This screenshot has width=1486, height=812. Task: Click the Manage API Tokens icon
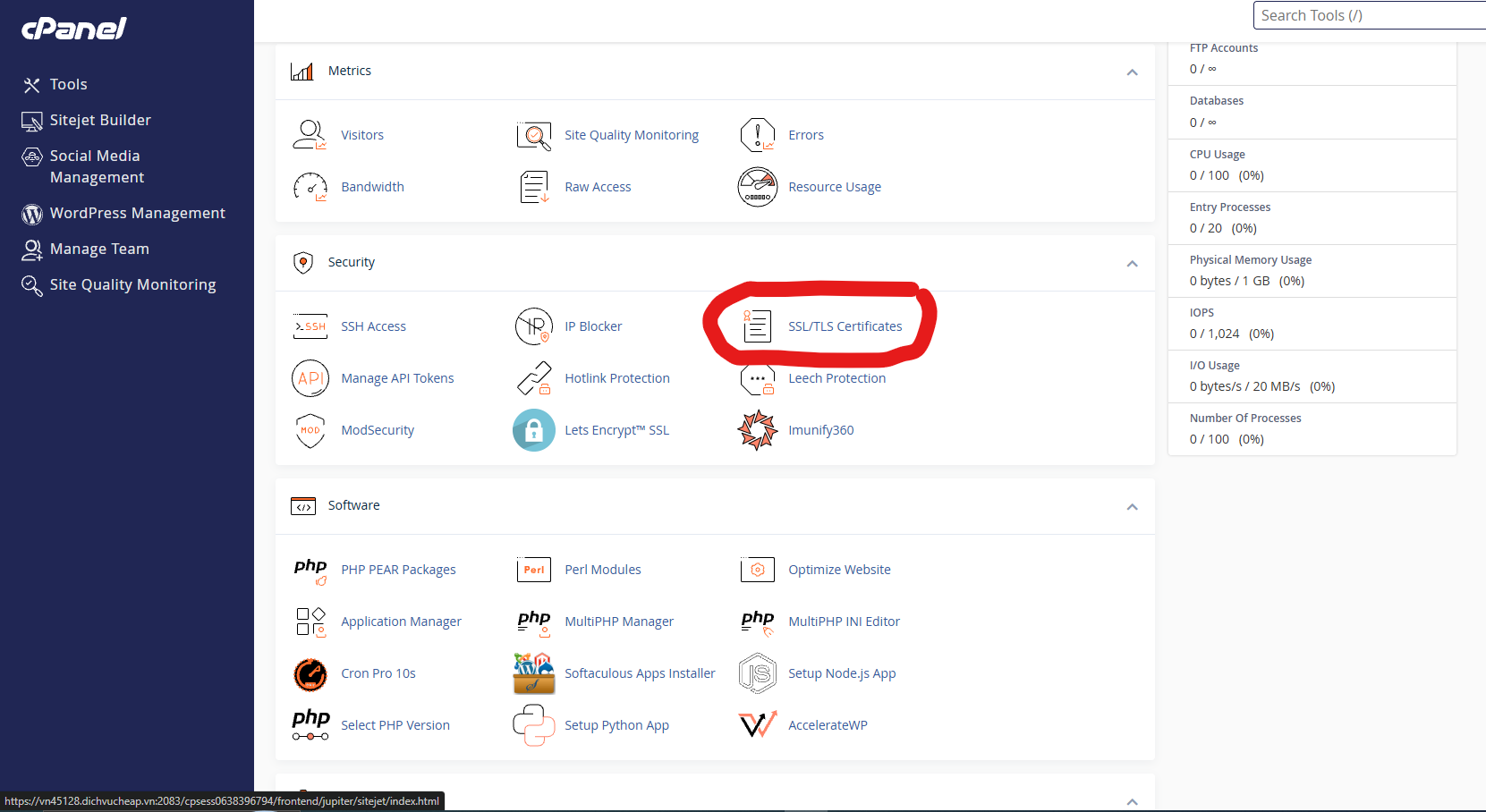310,378
